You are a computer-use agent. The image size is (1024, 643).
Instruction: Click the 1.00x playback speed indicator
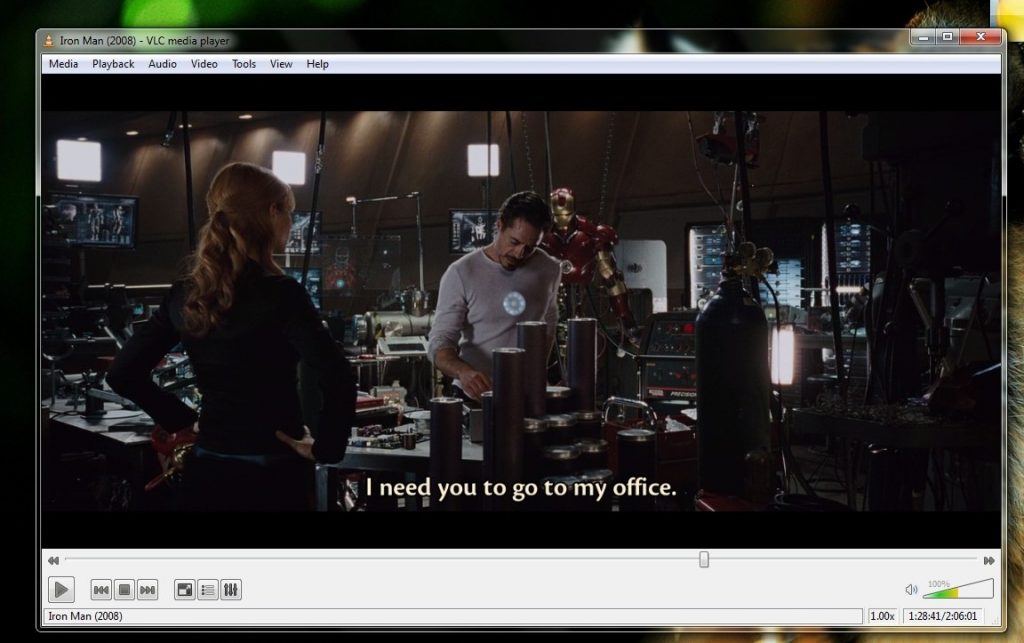tap(882, 616)
